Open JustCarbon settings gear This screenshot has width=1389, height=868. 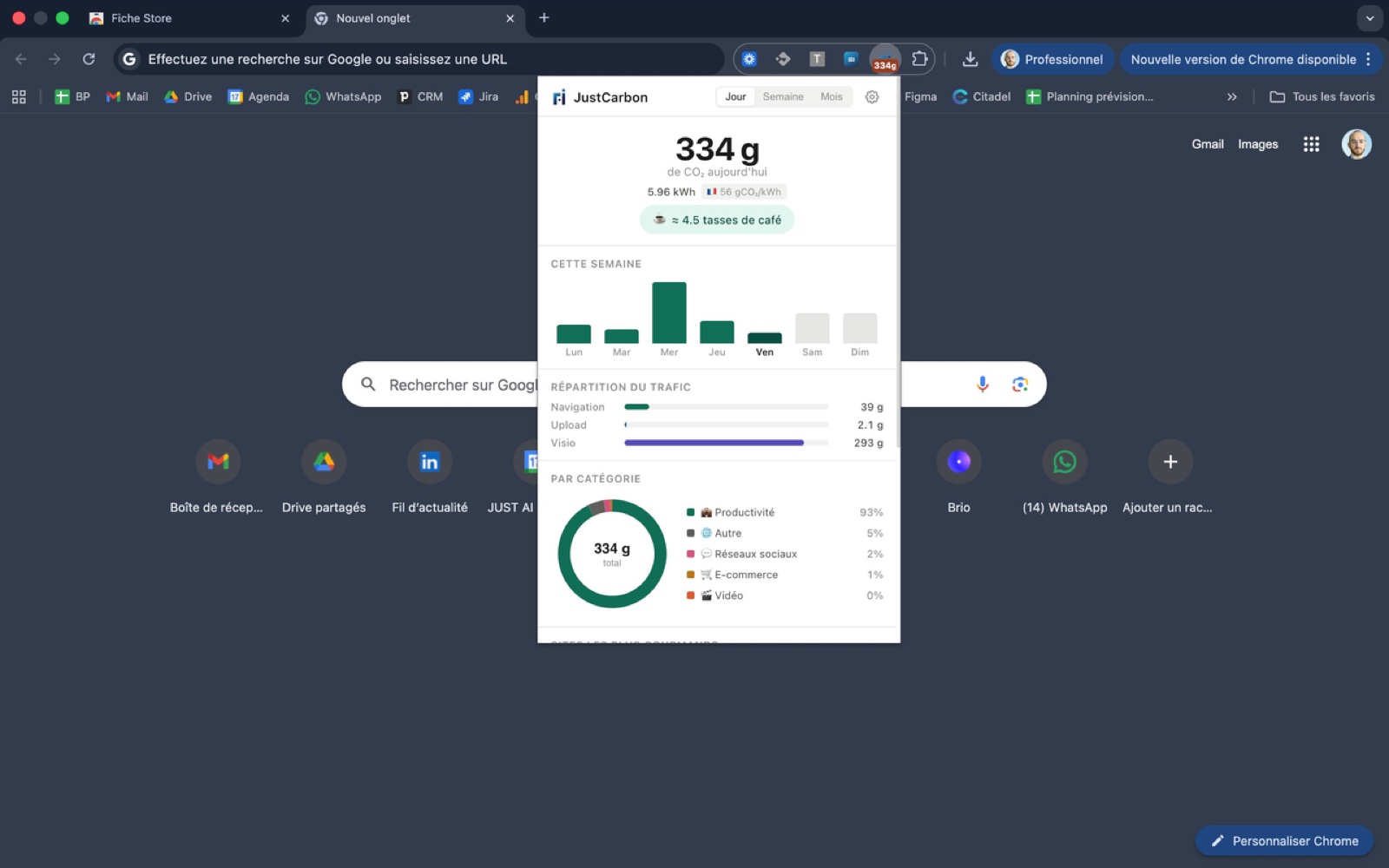(872, 97)
